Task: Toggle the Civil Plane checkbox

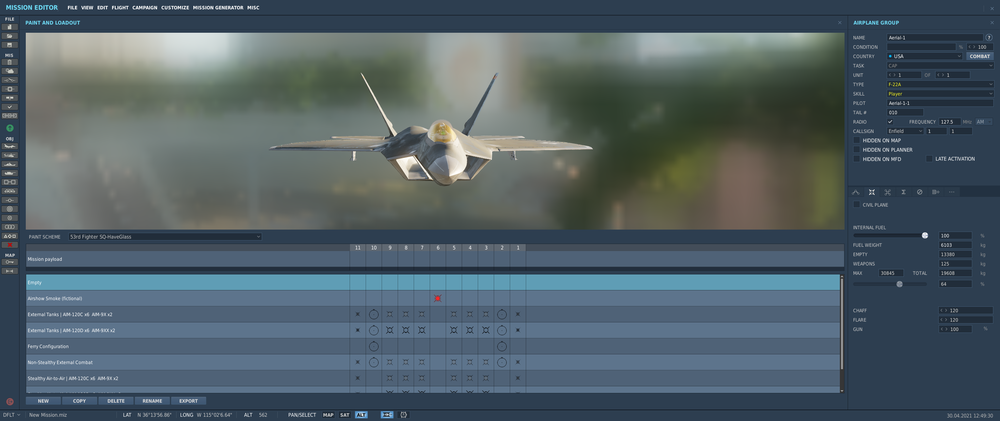Action: (x=857, y=205)
